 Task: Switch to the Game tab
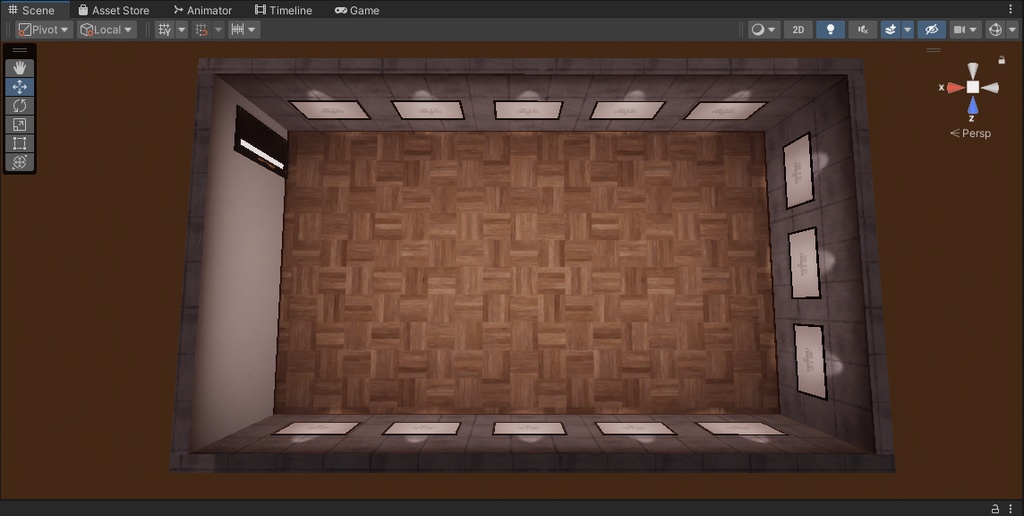tap(357, 10)
